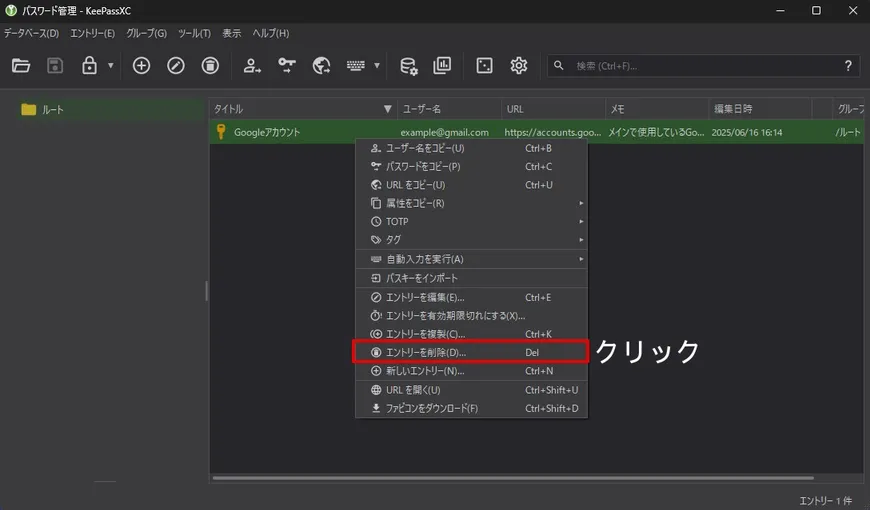The image size is (870, 510).
Task: Choose ユーザー名をコピー(U) in context menu
Action: pos(471,148)
